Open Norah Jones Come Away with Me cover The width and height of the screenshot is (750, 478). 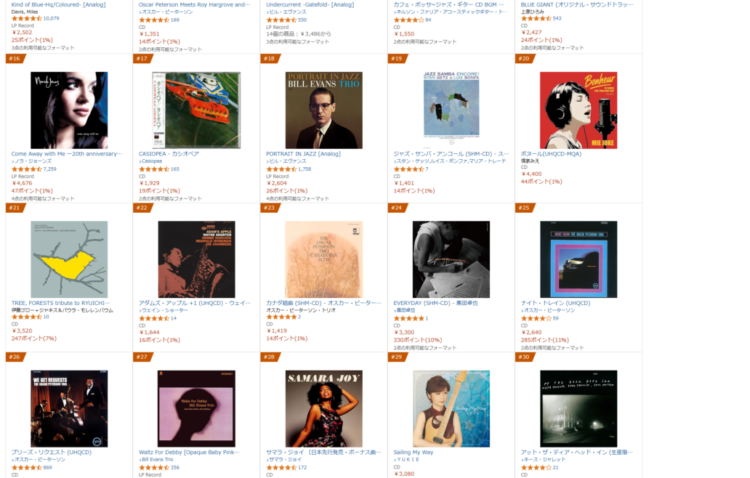[69, 110]
